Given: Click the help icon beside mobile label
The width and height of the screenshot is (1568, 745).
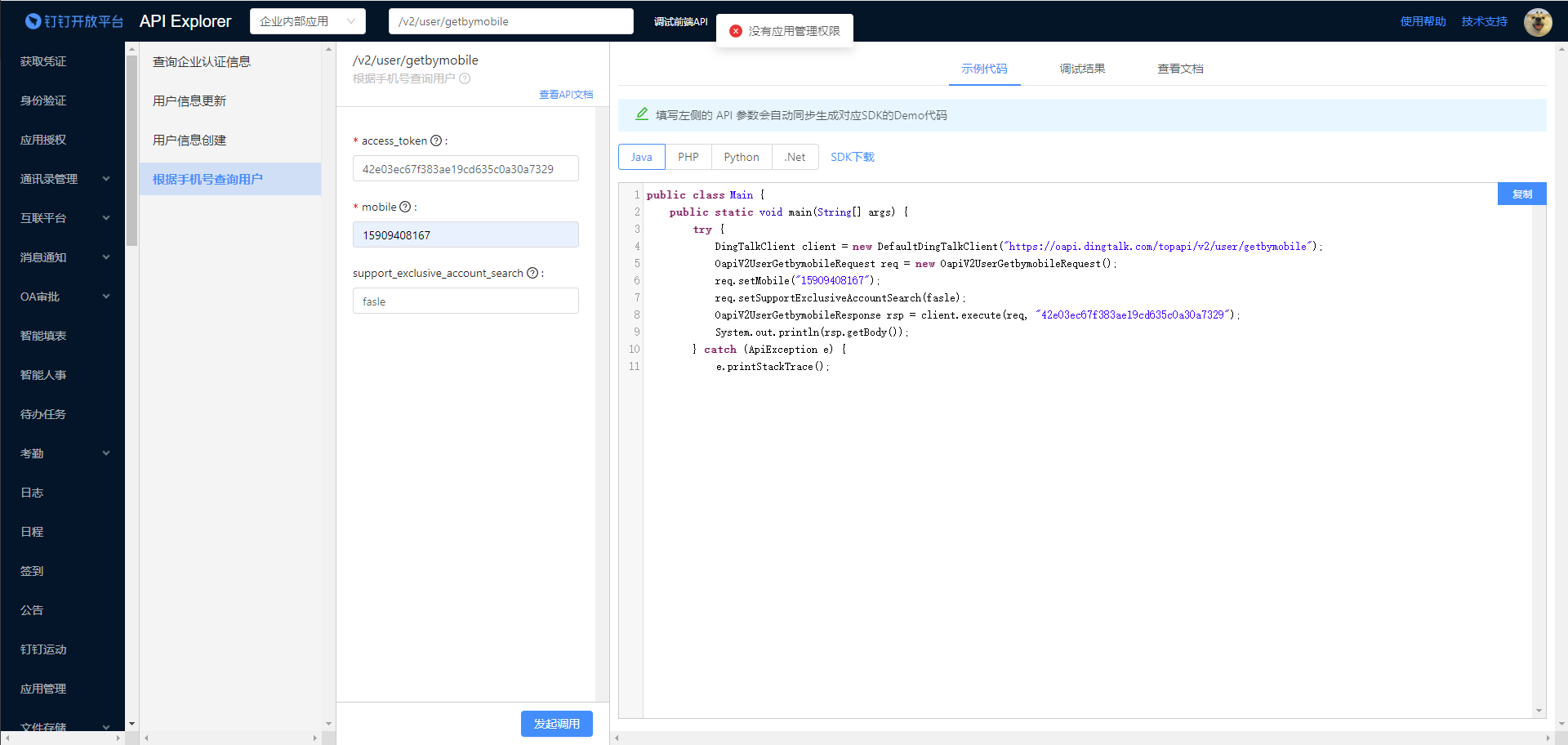Looking at the screenshot, I should 404,207.
